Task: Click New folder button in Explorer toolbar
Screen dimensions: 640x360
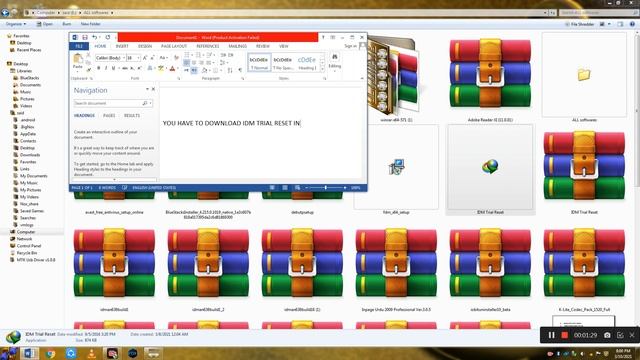Action: pos(91,24)
